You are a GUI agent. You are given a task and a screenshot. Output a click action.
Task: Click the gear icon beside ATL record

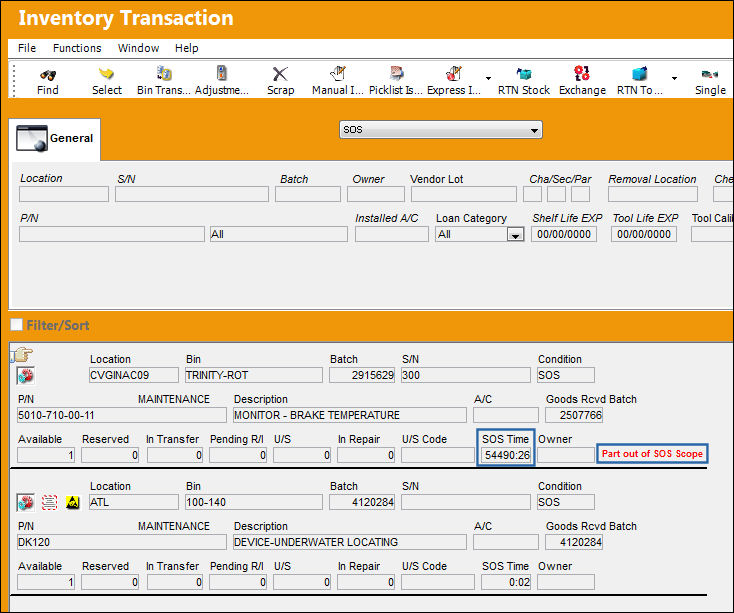pyautogui.click(x=26, y=503)
